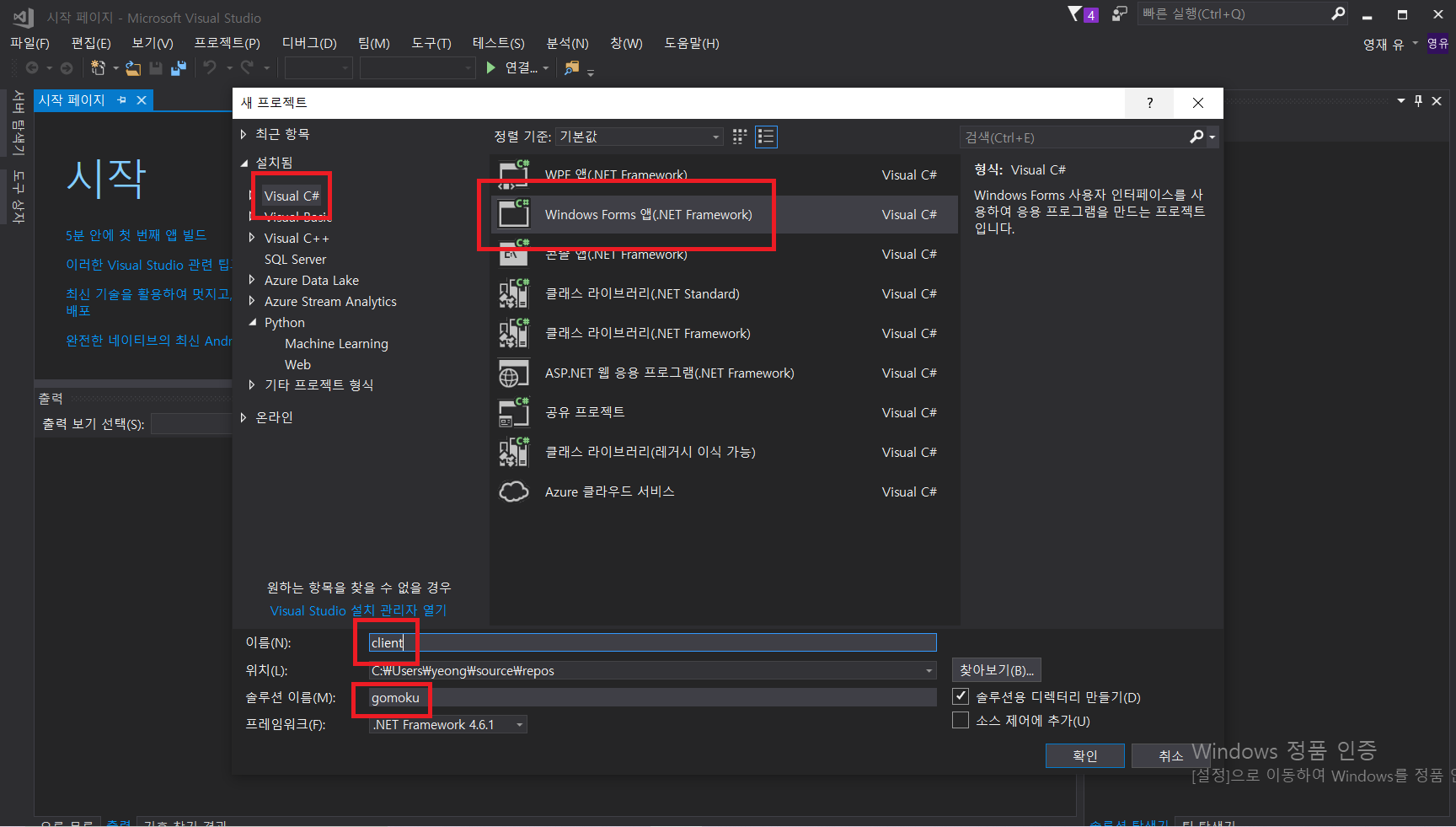Open the Visual Studio tips link on Start Page
Viewport: 1456px width, 827px height.
pyautogui.click(x=148, y=265)
